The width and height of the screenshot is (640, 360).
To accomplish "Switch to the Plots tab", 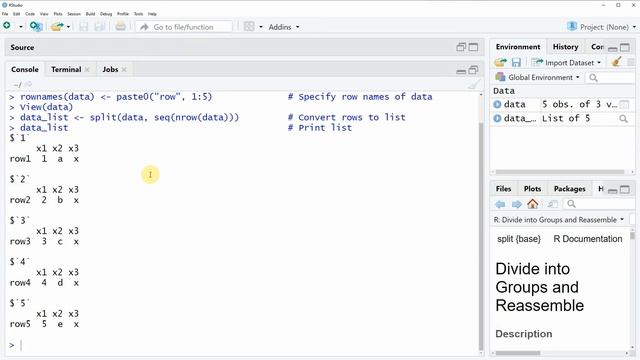I will tap(532, 189).
